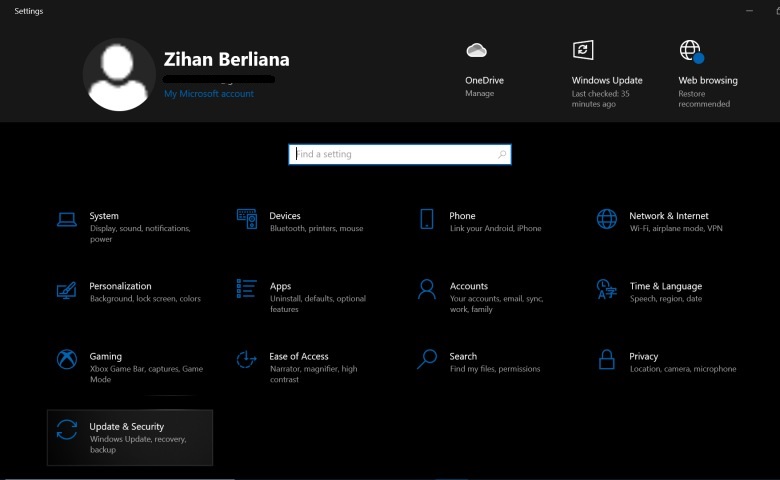The height and width of the screenshot is (480, 780).
Task: Select the Search magnifier category icon
Action: coord(427,360)
